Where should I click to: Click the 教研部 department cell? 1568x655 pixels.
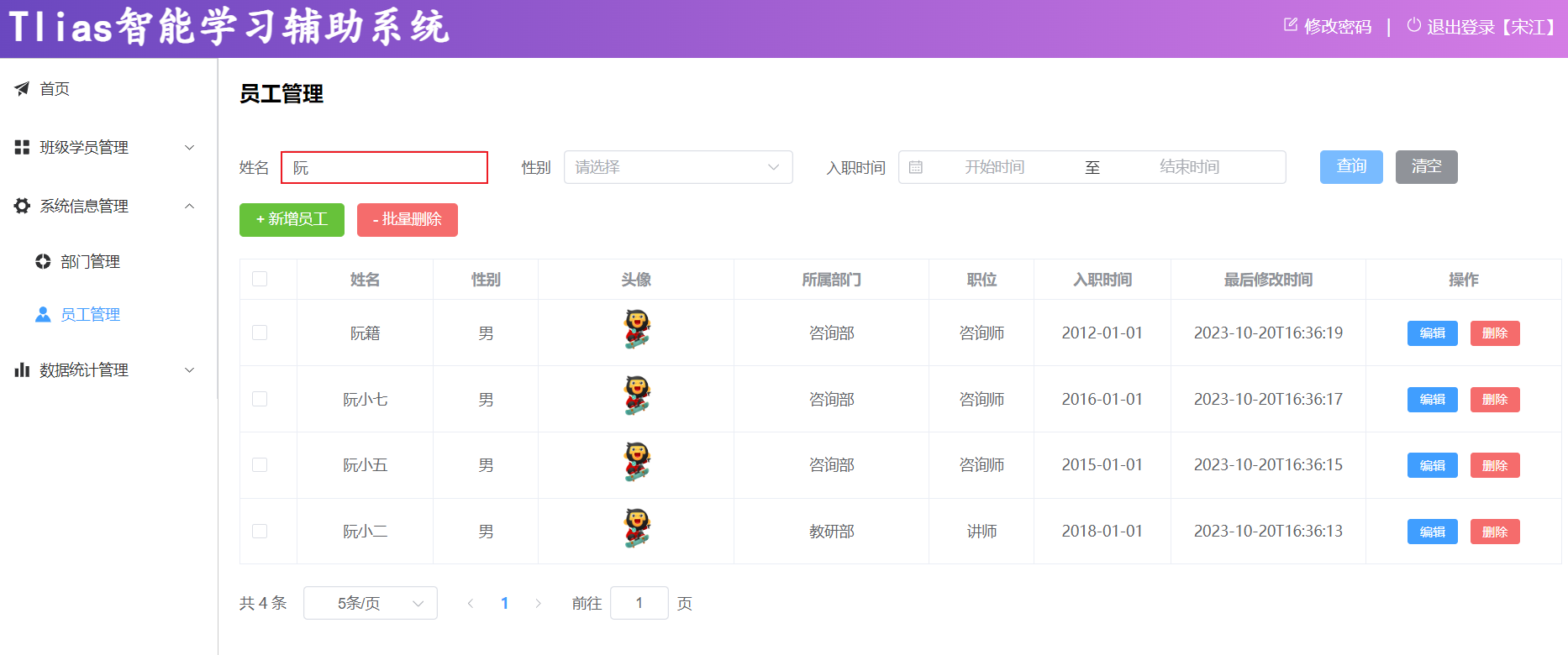pyautogui.click(x=831, y=532)
